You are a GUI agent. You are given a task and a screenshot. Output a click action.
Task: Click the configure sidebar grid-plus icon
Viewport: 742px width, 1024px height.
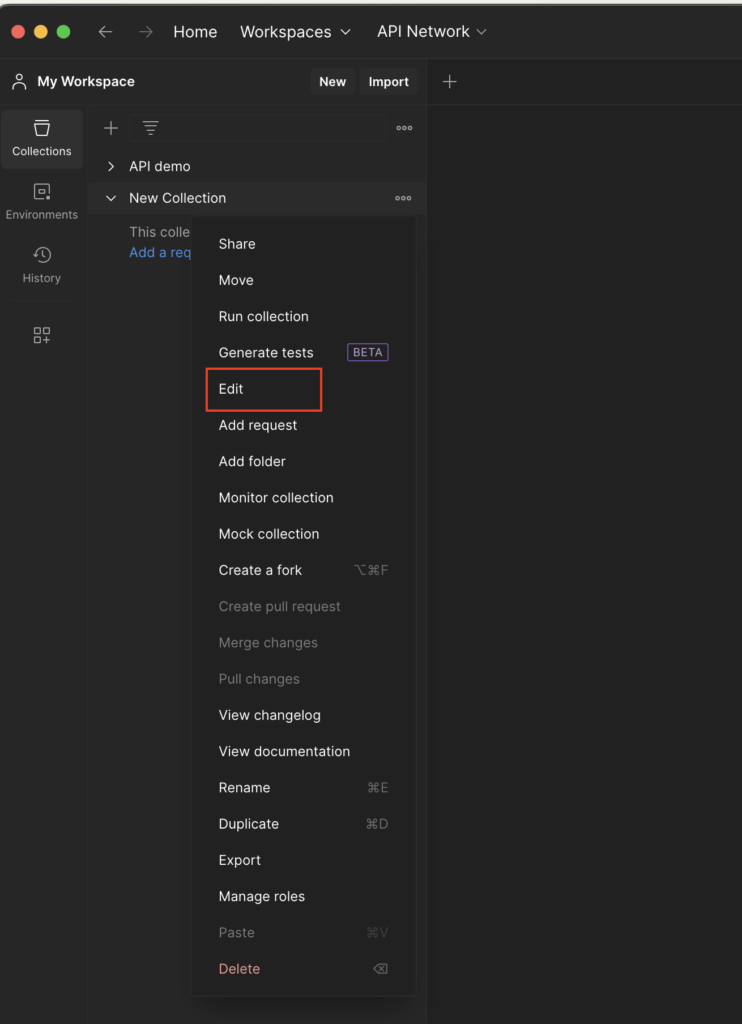click(x=42, y=336)
